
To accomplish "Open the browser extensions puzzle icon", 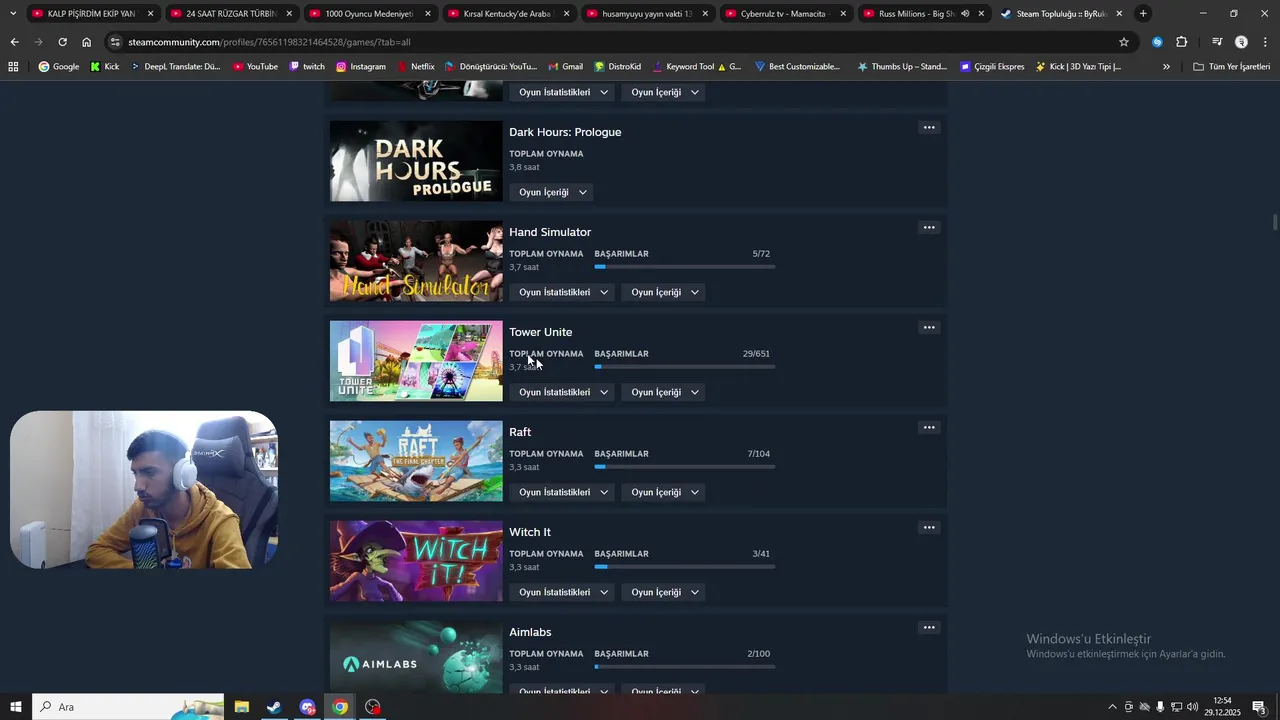I will point(1181,42).
